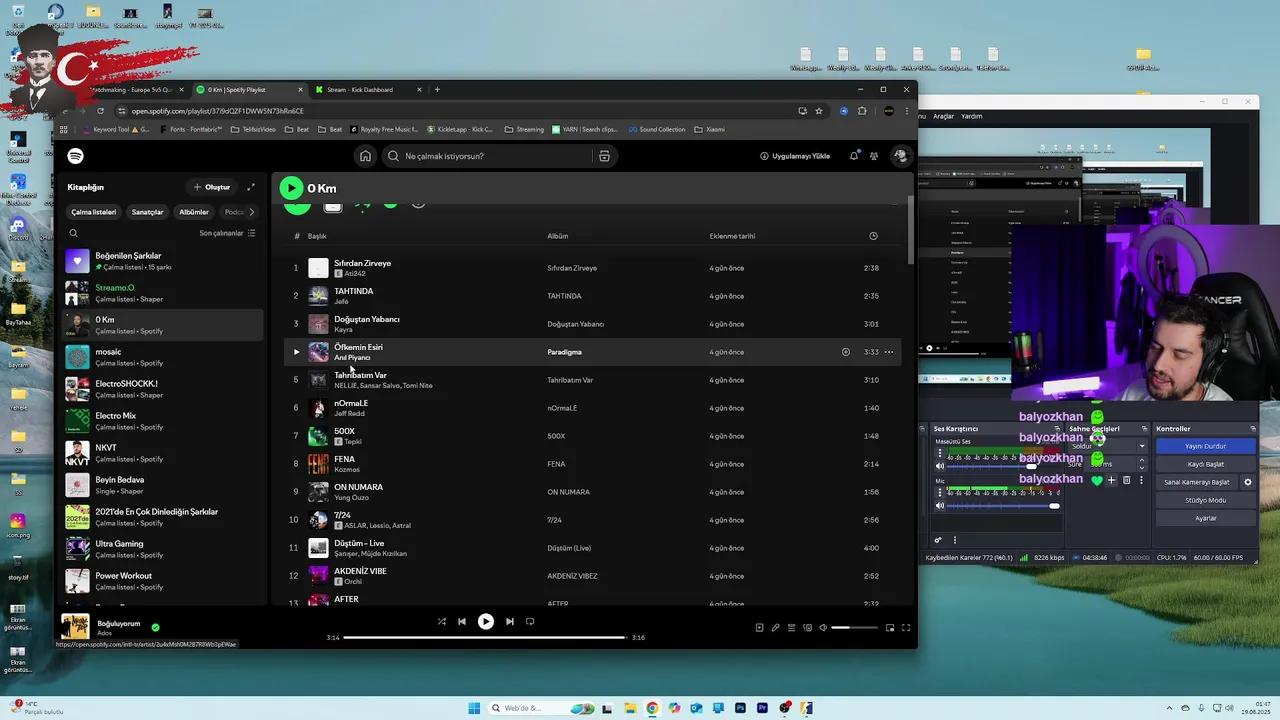The height and width of the screenshot is (720, 1280).
Task: Open Friend Activity icon beside the bell
Action: 874,156
